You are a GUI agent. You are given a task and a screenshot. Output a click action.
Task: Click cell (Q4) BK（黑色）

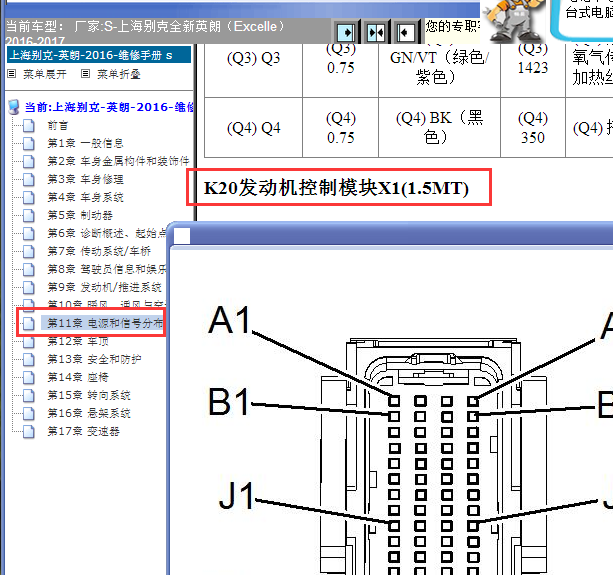coord(439,127)
